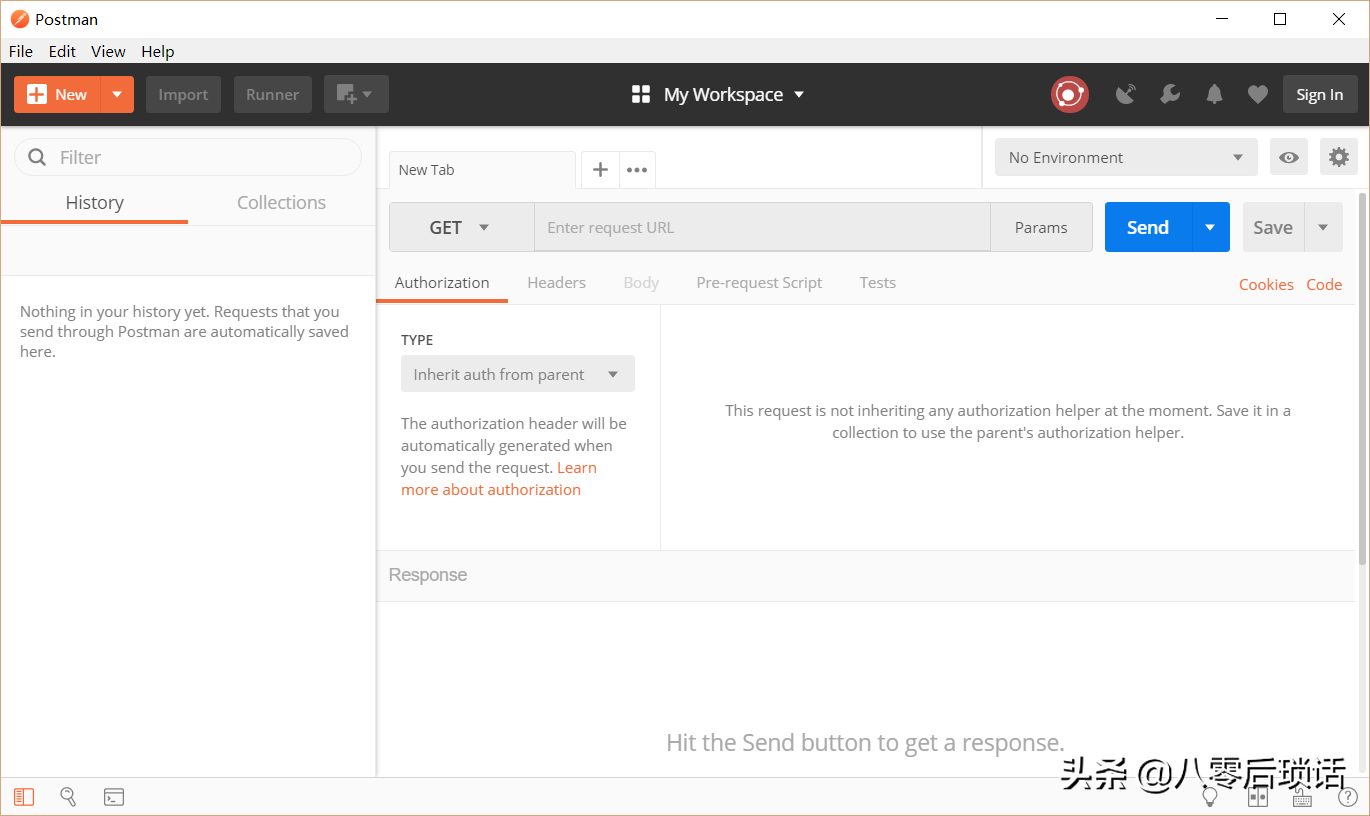Viewport: 1370px width, 816px height.
Task: Select the Headers tab
Action: (556, 283)
